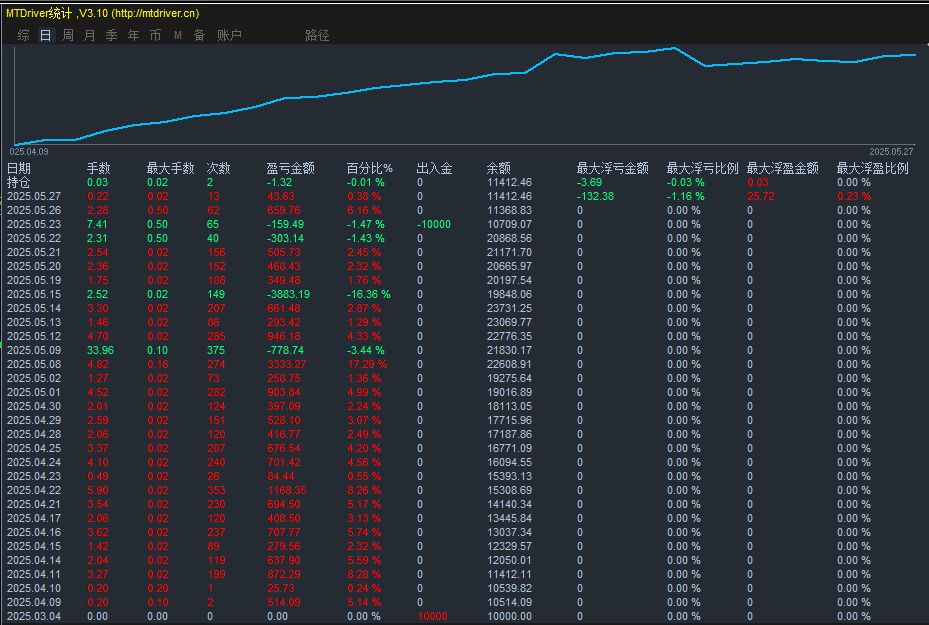Select the 年 yearly tab
The height and width of the screenshot is (625, 929).
pos(133,35)
